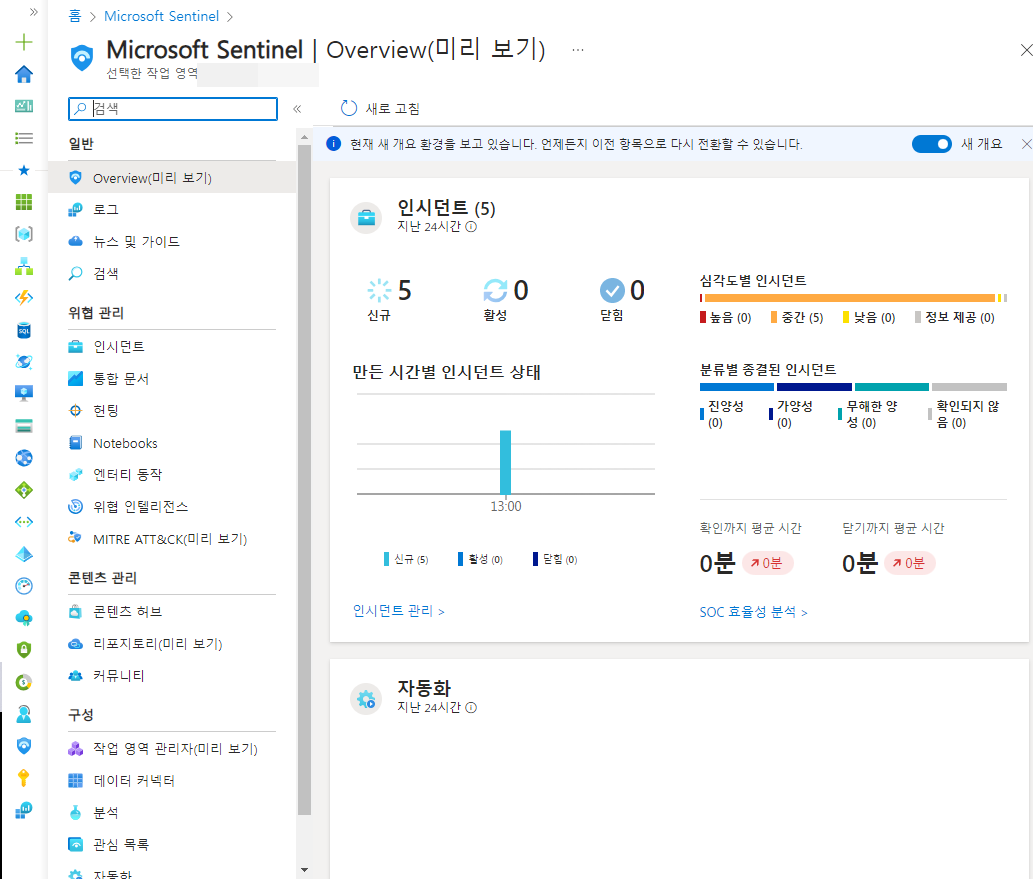Click the 중간 (5) severity legend swatch

[x=774, y=318]
